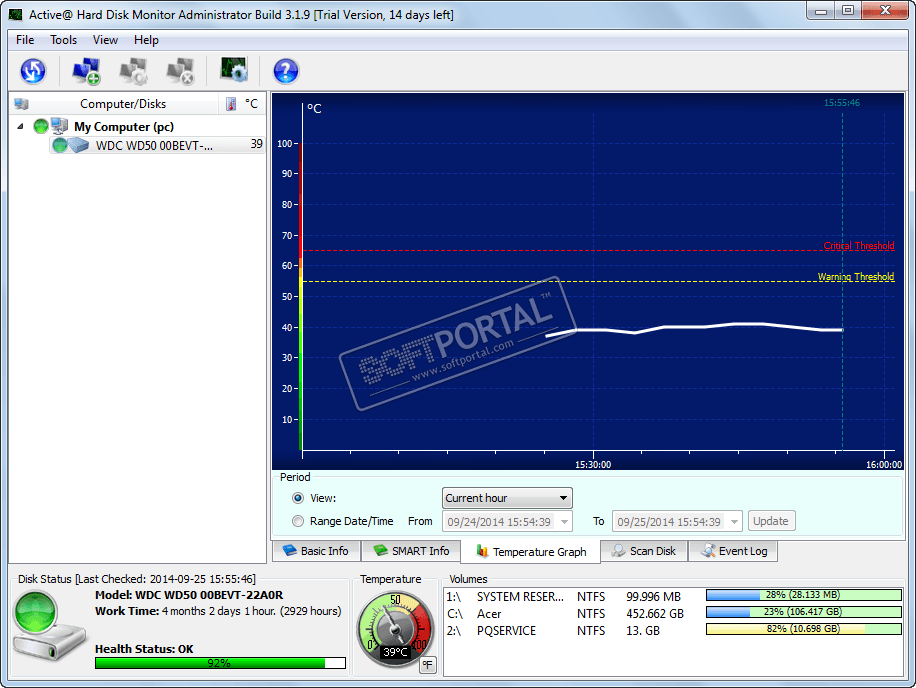Screen dimensions: 916x688
Task: Click the thermometer column header icon
Action: click(231, 104)
